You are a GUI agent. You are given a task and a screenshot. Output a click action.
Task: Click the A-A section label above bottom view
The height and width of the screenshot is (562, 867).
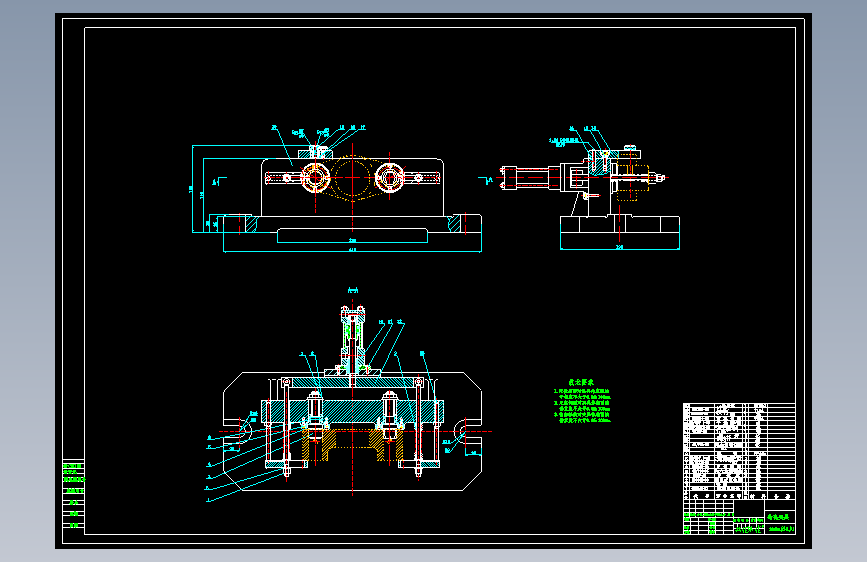pyautogui.click(x=353, y=290)
